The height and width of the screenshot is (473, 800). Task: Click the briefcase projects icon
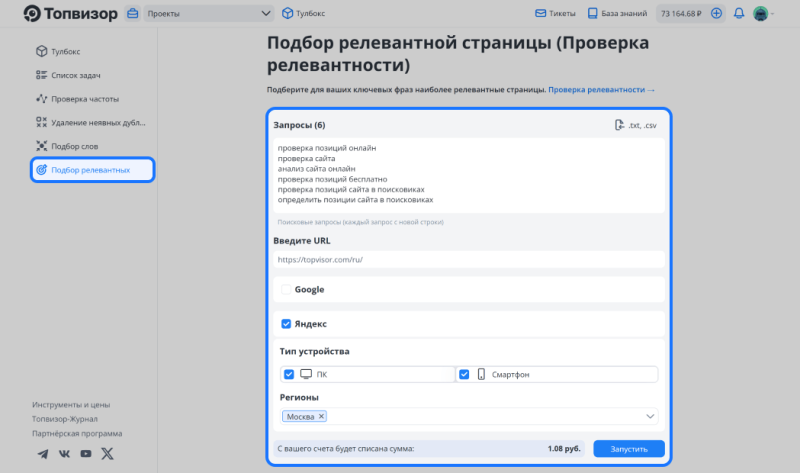coord(133,13)
